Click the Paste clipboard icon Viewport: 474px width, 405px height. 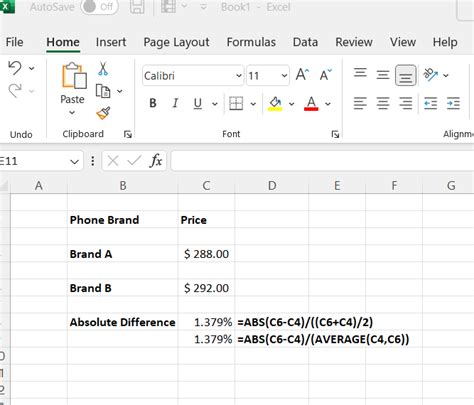click(73, 76)
